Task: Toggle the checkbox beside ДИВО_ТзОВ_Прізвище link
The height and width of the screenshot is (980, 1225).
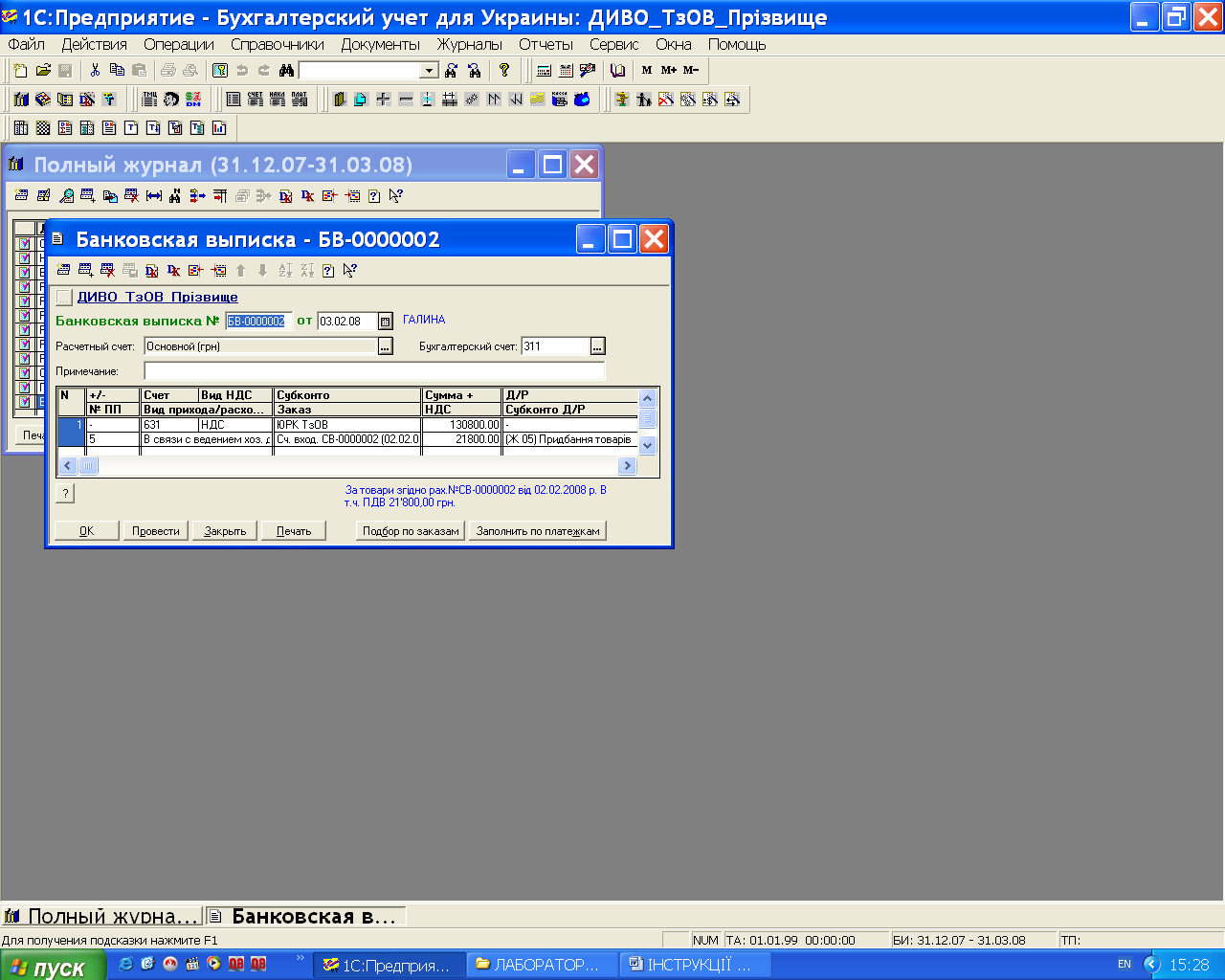Action: [x=64, y=298]
